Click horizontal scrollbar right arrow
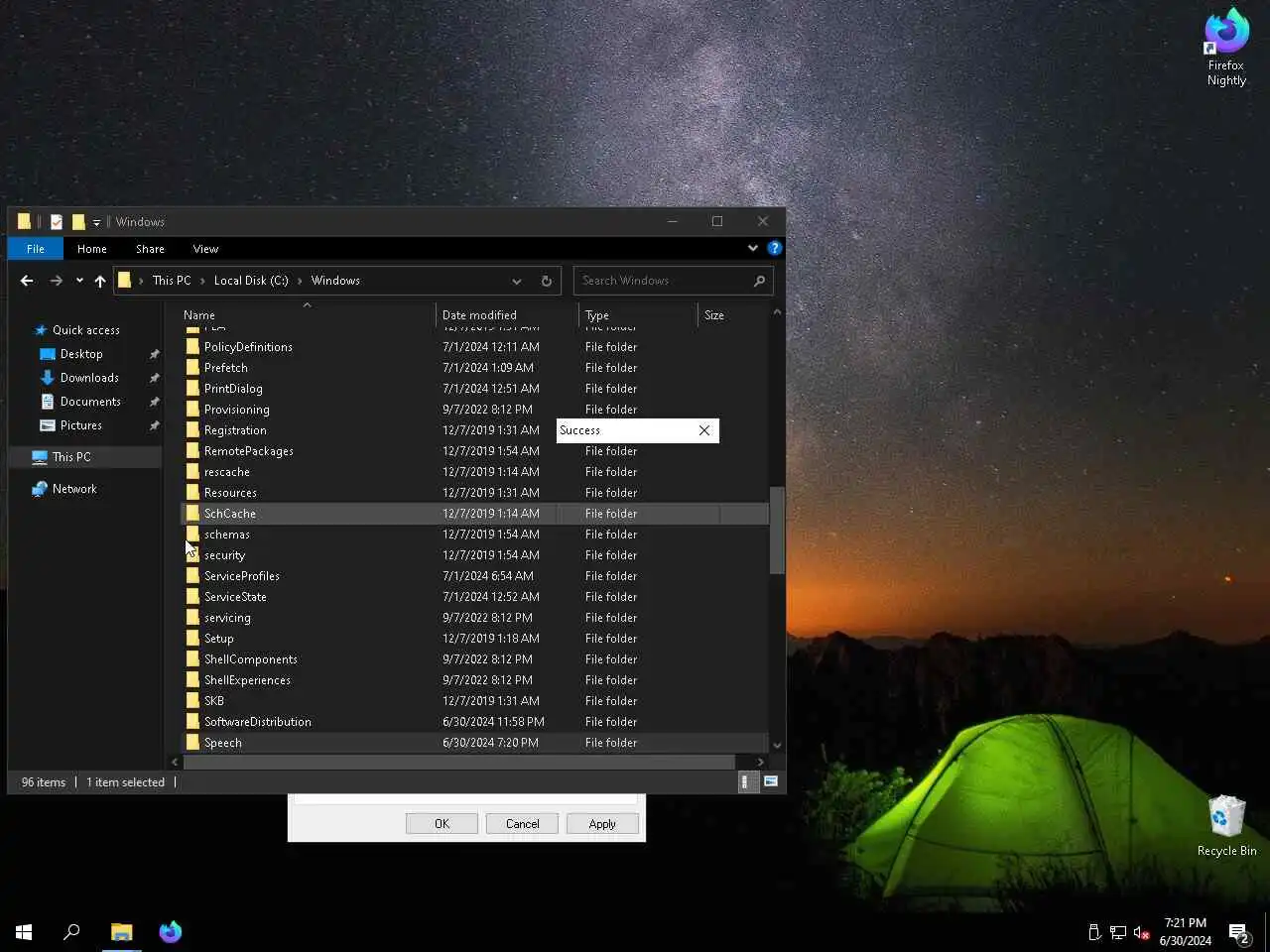This screenshot has width=1270, height=952. (x=761, y=763)
